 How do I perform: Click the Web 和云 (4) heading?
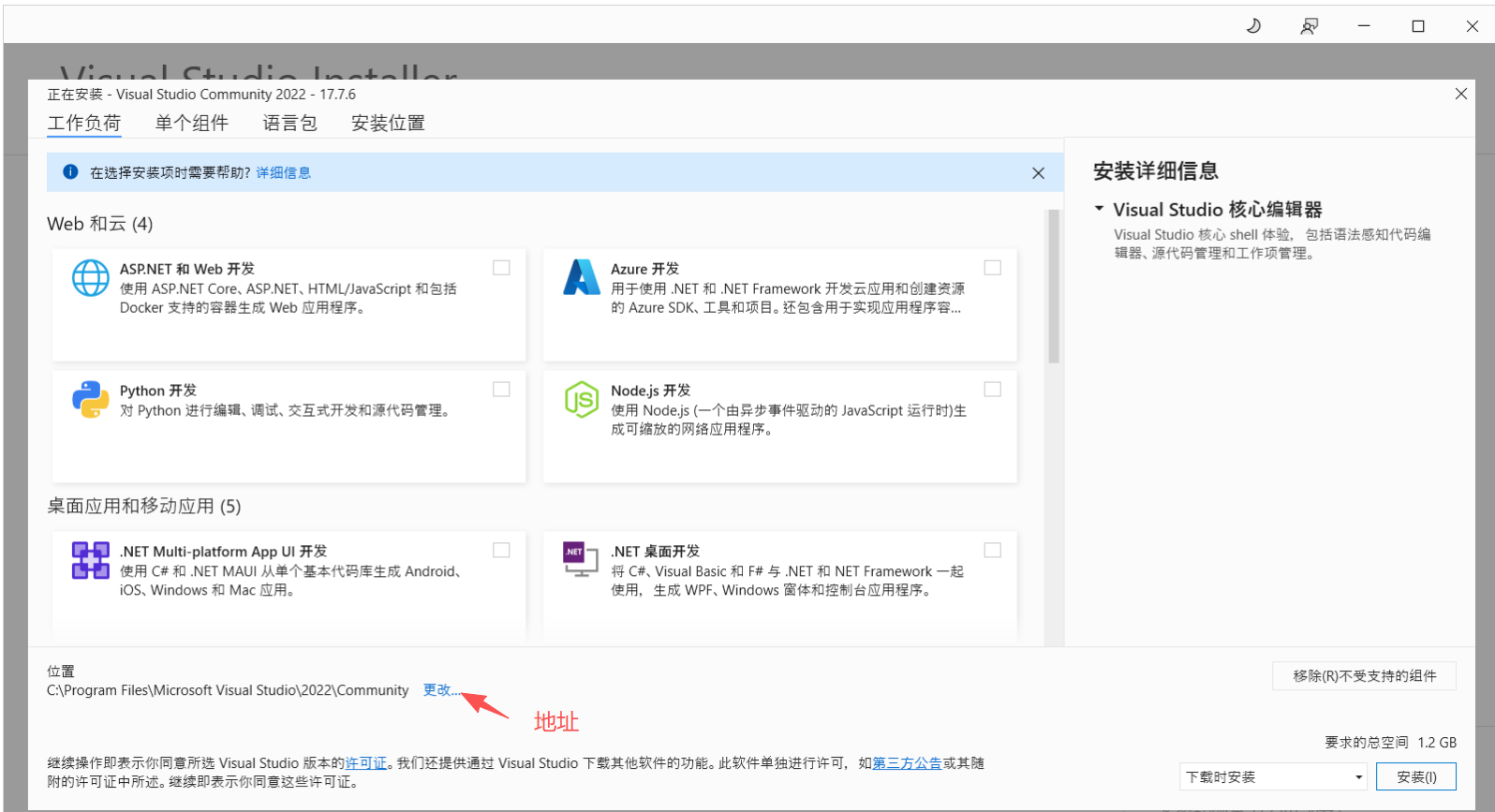(x=100, y=224)
